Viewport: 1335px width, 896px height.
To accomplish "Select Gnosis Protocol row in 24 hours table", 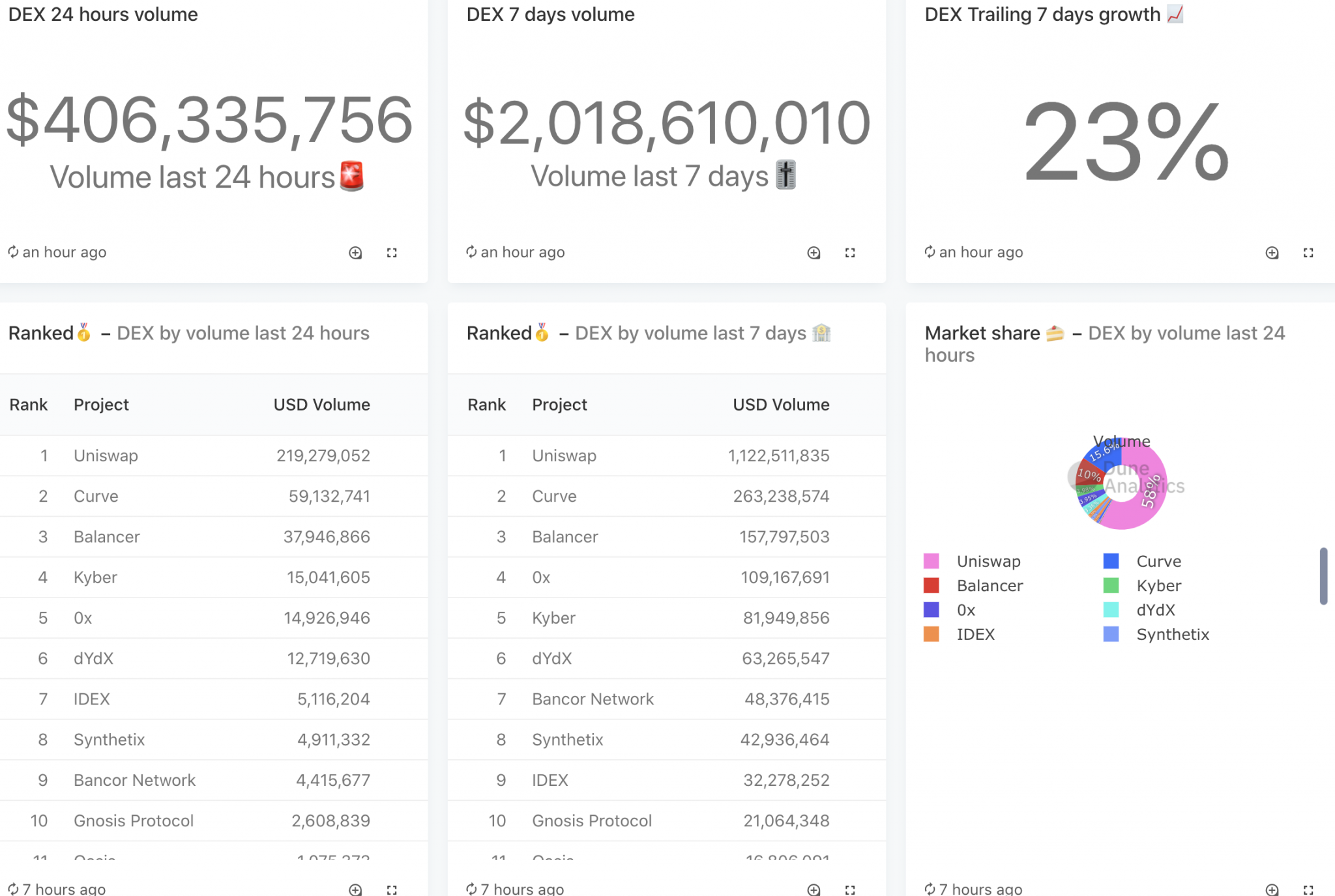I will pos(214,820).
